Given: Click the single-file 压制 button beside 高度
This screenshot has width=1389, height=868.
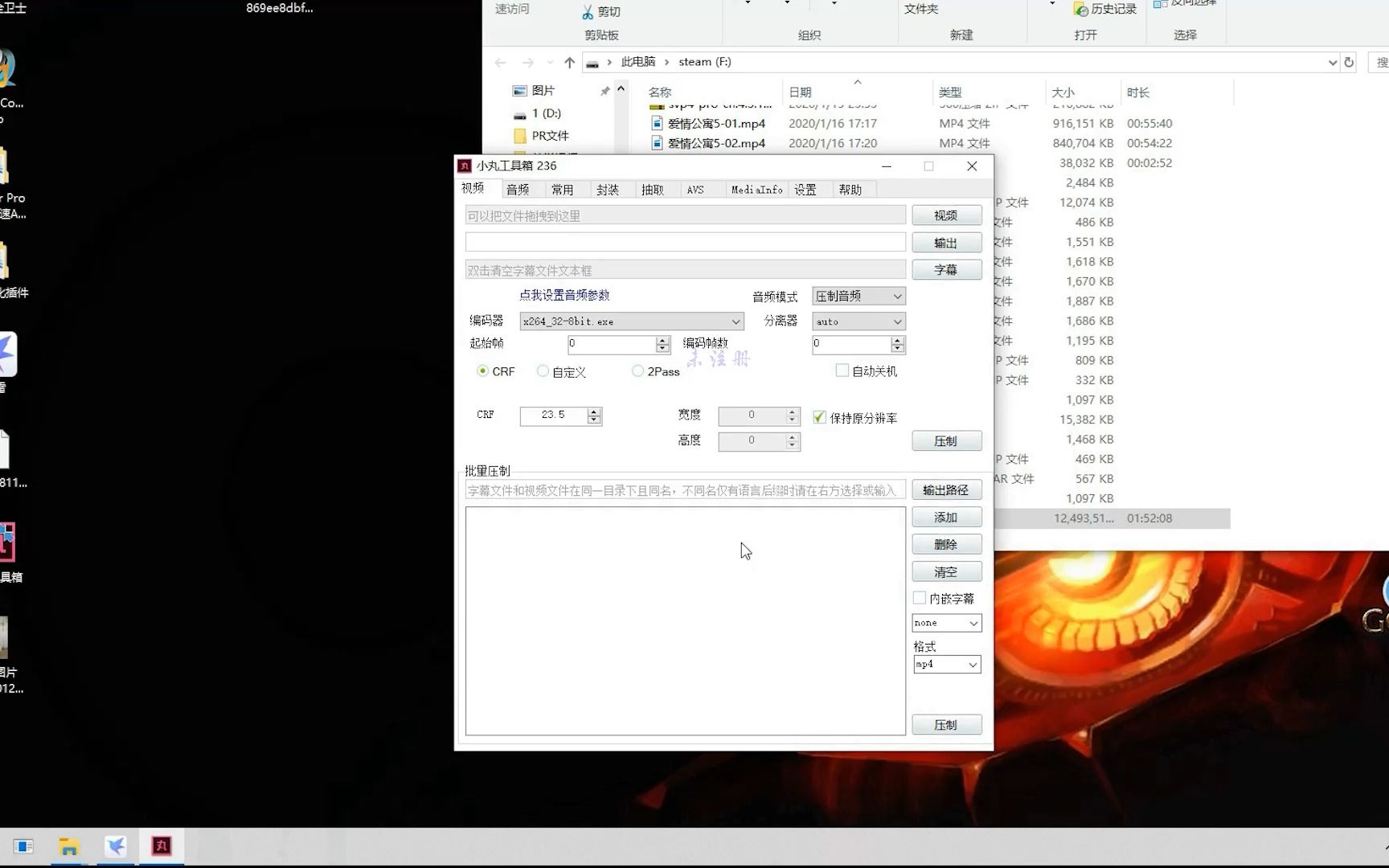Looking at the screenshot, I should tap(946, 441).
